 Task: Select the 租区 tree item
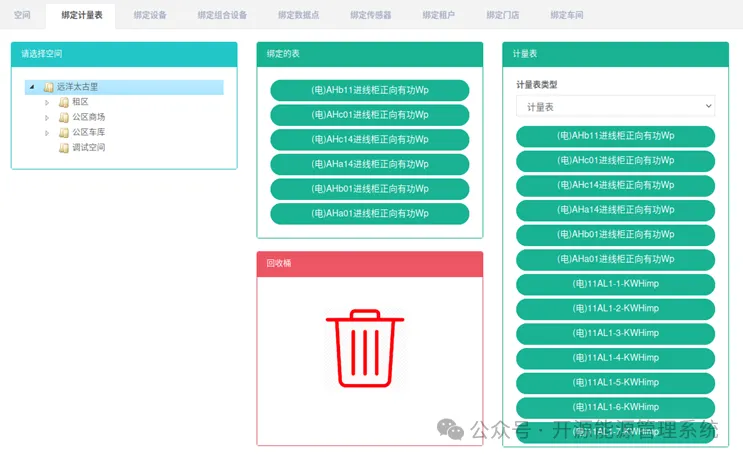[x=80, y=102]
